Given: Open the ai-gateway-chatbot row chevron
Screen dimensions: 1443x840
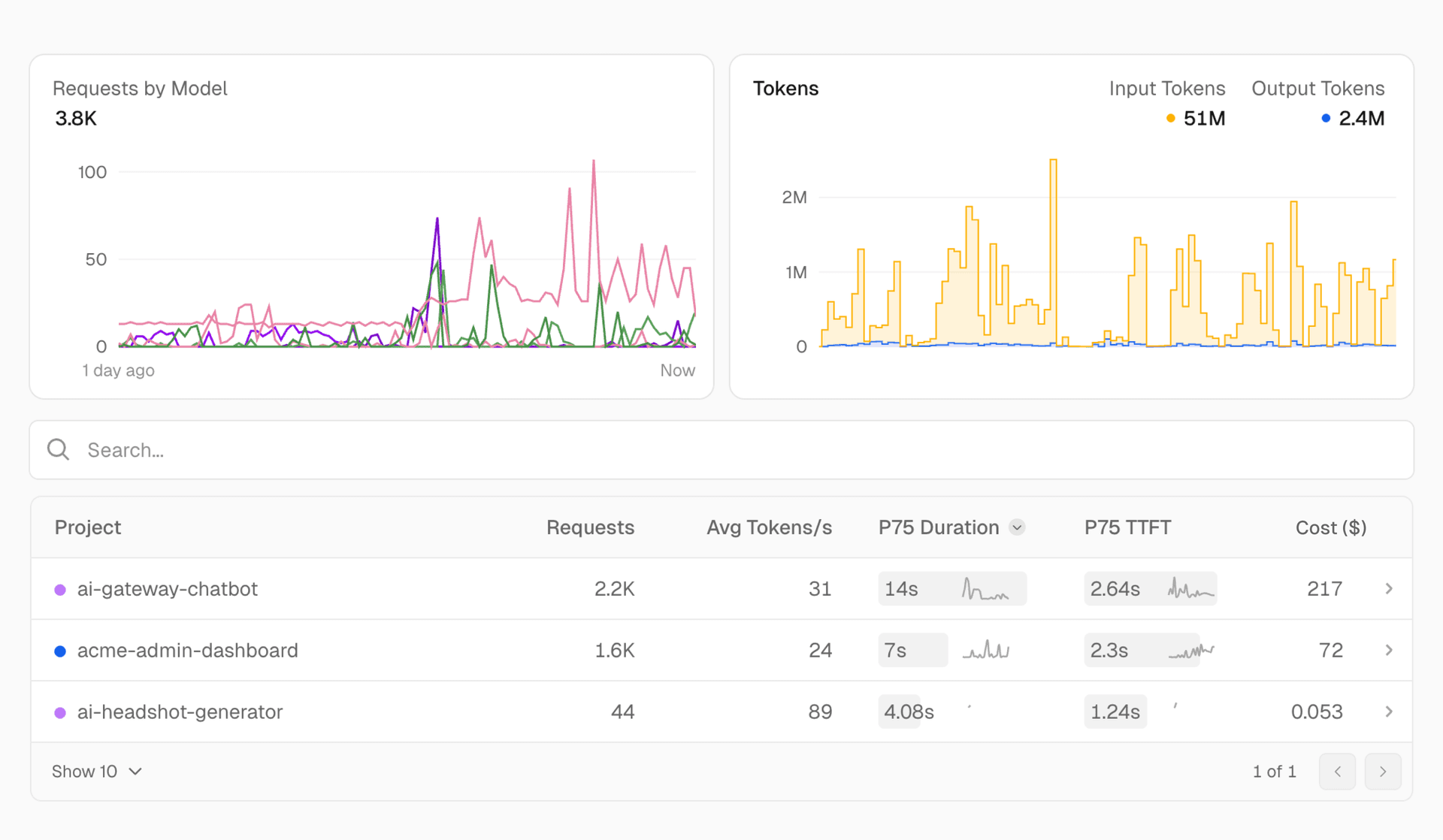Looking at the screenshot, I should (x=1388, y=588).
